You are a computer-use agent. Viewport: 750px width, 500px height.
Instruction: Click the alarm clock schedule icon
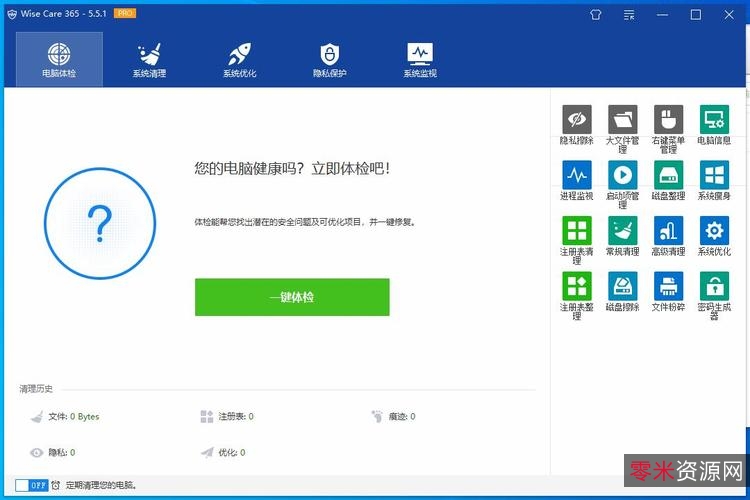(55, 485)
